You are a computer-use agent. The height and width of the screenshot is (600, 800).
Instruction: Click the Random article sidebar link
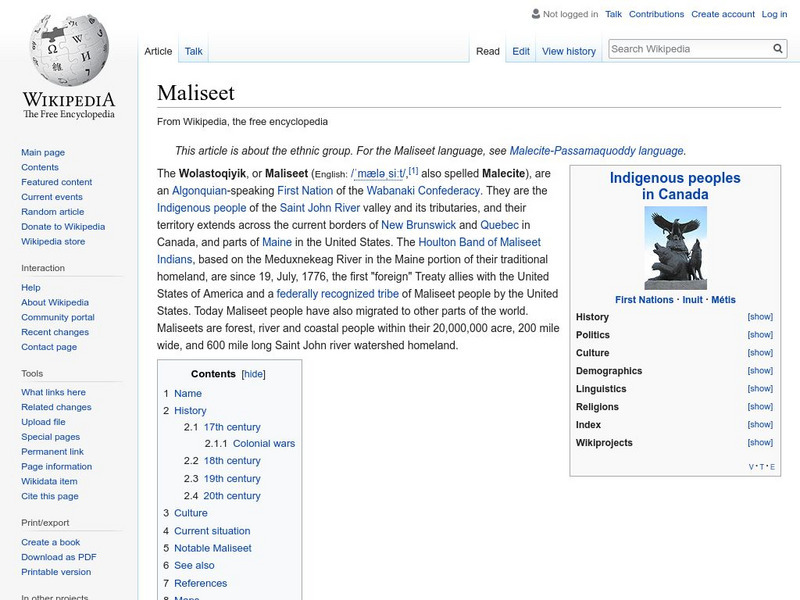click(53, 211)
